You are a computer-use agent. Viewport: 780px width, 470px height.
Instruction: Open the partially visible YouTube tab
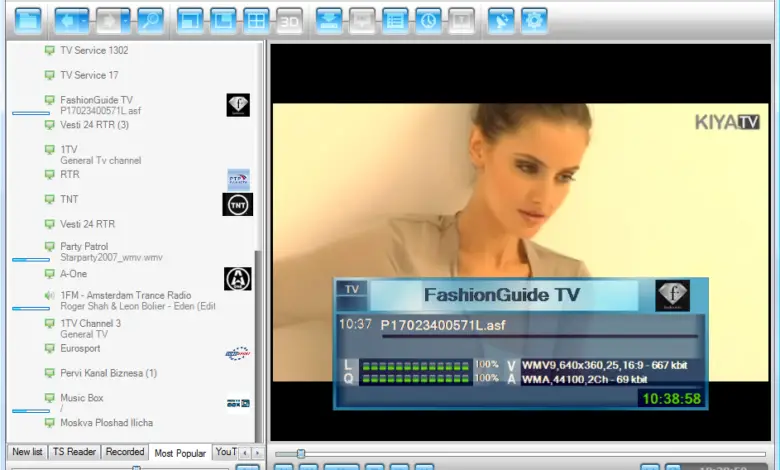click(226, 452)
